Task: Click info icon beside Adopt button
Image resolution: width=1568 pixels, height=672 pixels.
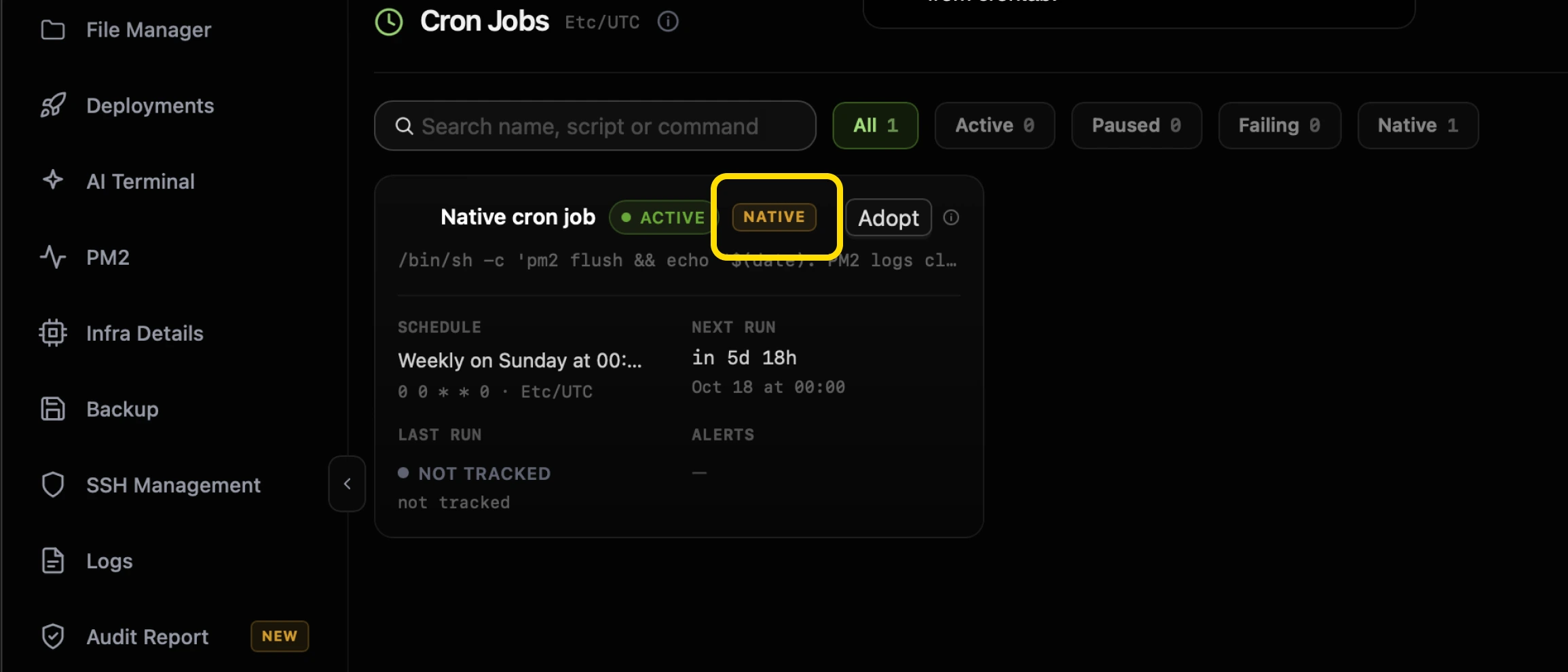Action: [x=951, y=217]
